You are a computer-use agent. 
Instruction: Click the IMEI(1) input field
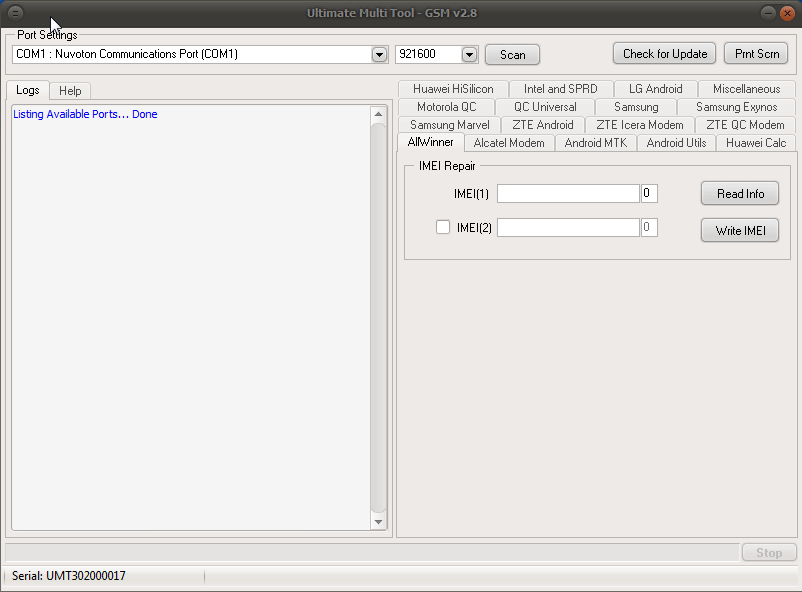click(x=568, y=193)
